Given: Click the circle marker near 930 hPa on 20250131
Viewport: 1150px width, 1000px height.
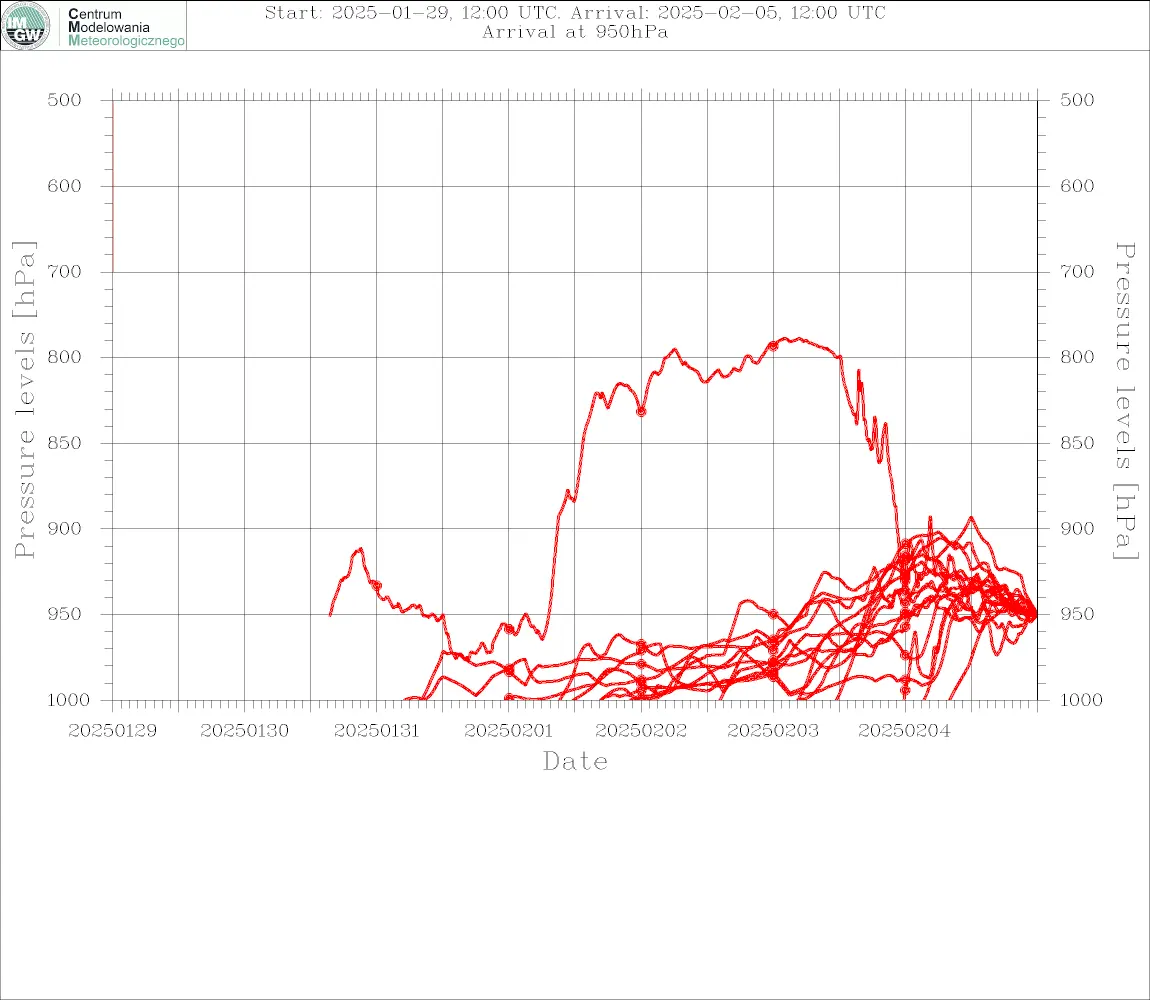Looking at the screenshot, I should coord(376,585).
